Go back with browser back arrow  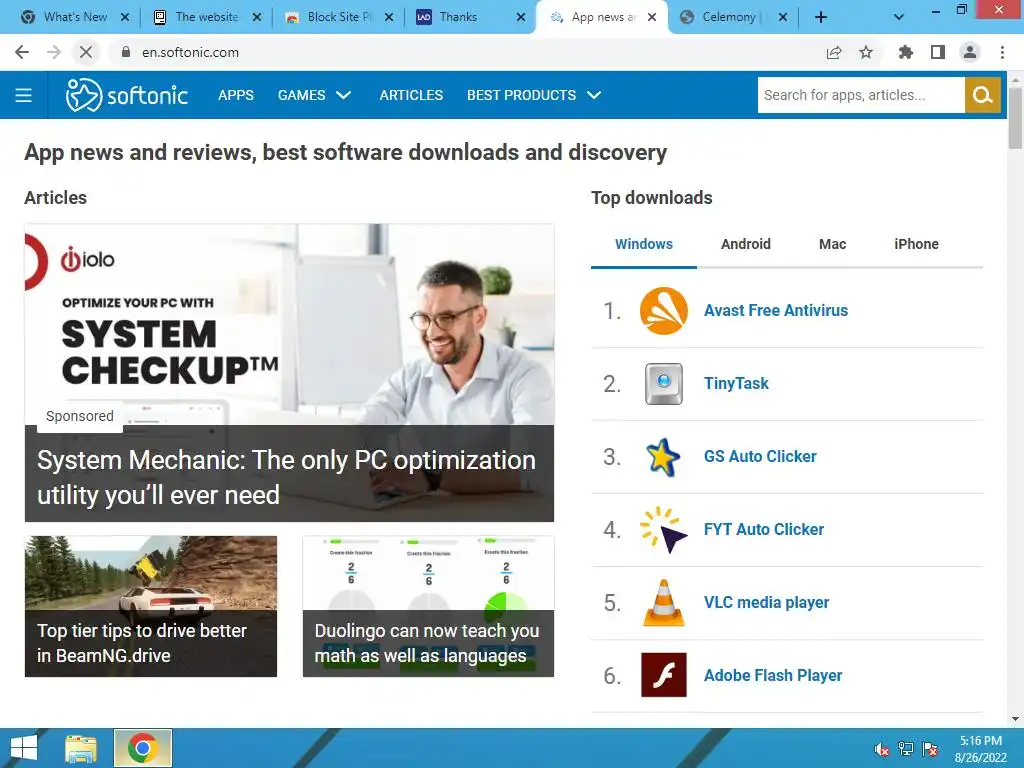[22, 52]
